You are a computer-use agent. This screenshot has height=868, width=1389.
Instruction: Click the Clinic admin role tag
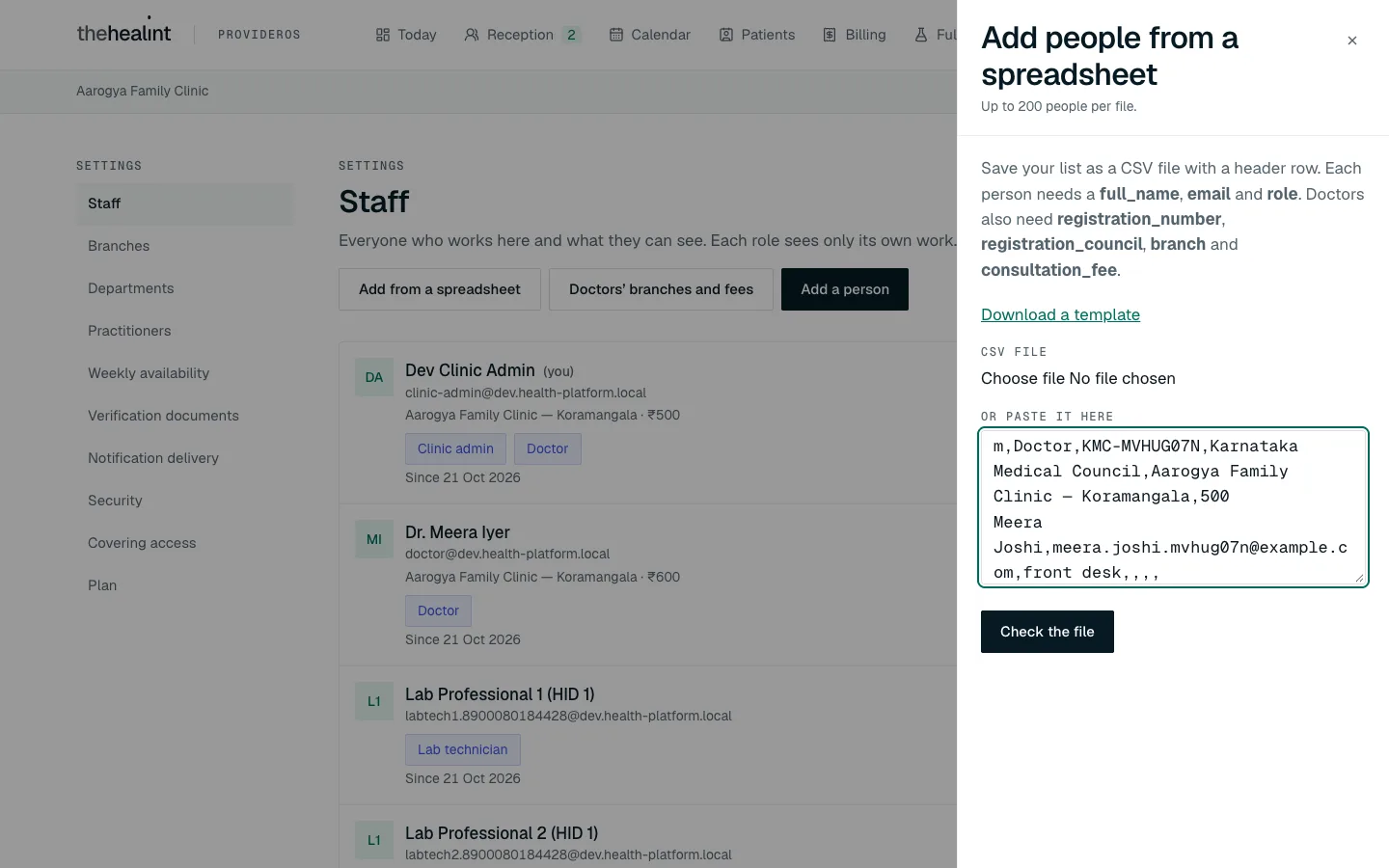click(455, 448)
